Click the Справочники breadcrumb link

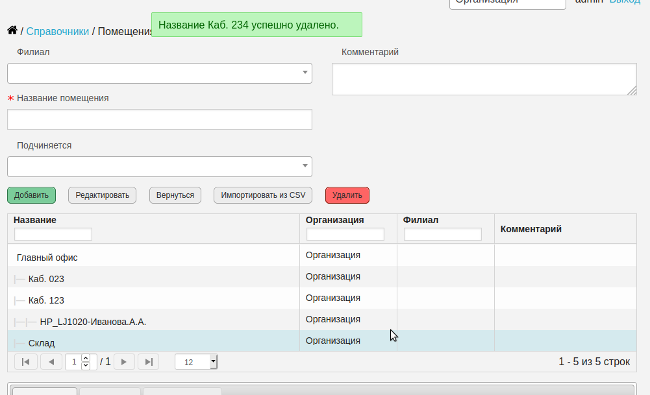click(x=58, y=32)
